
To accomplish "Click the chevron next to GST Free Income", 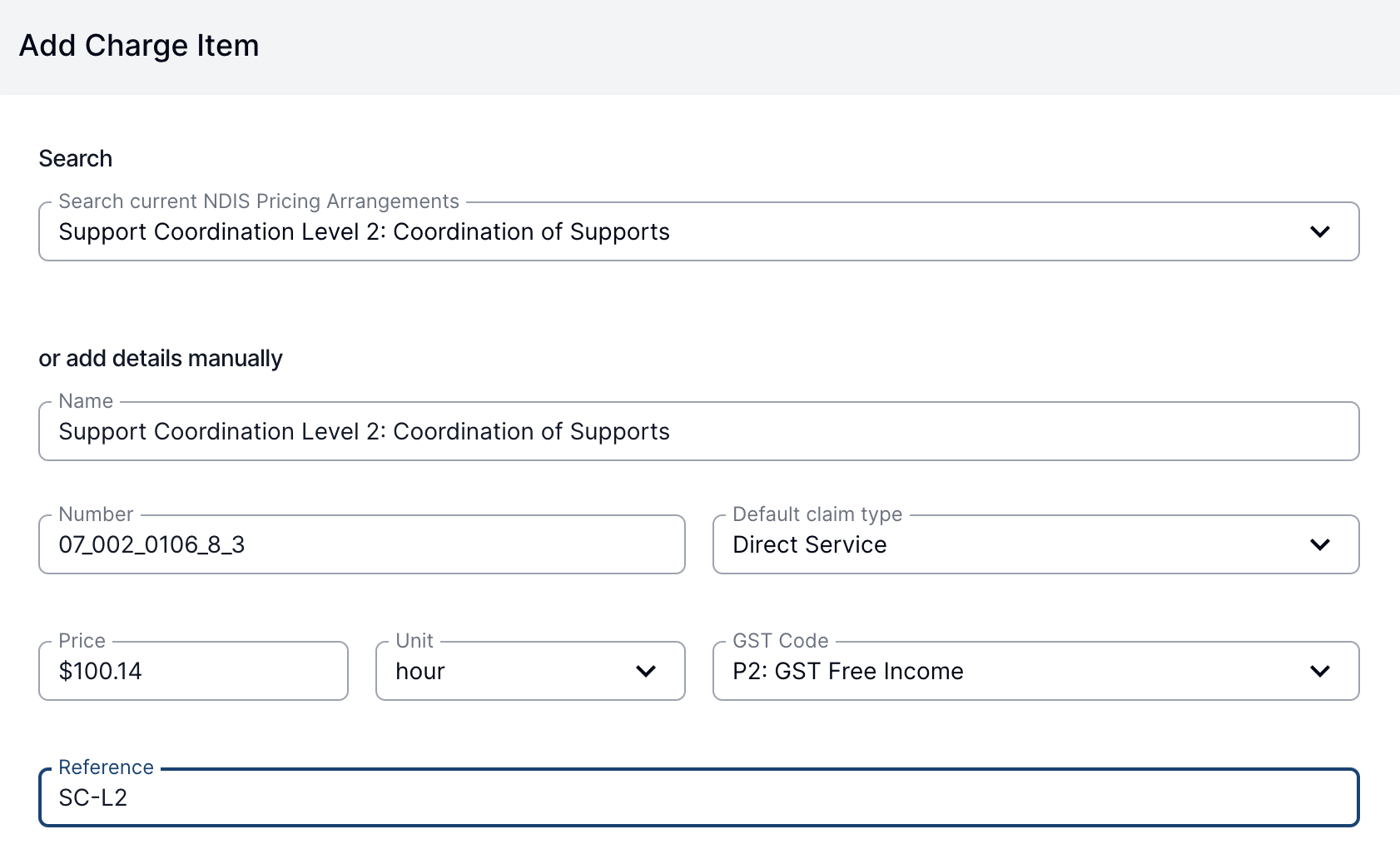I will (x=1320, y=671).
